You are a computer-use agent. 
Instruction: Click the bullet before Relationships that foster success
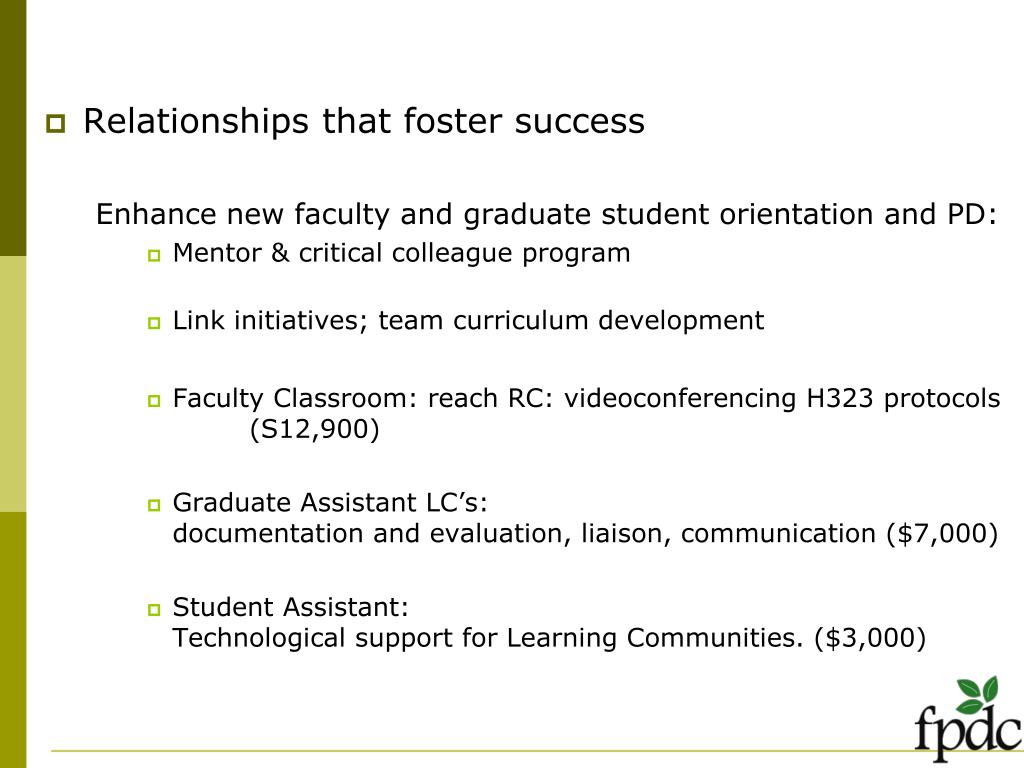point(56,123)
